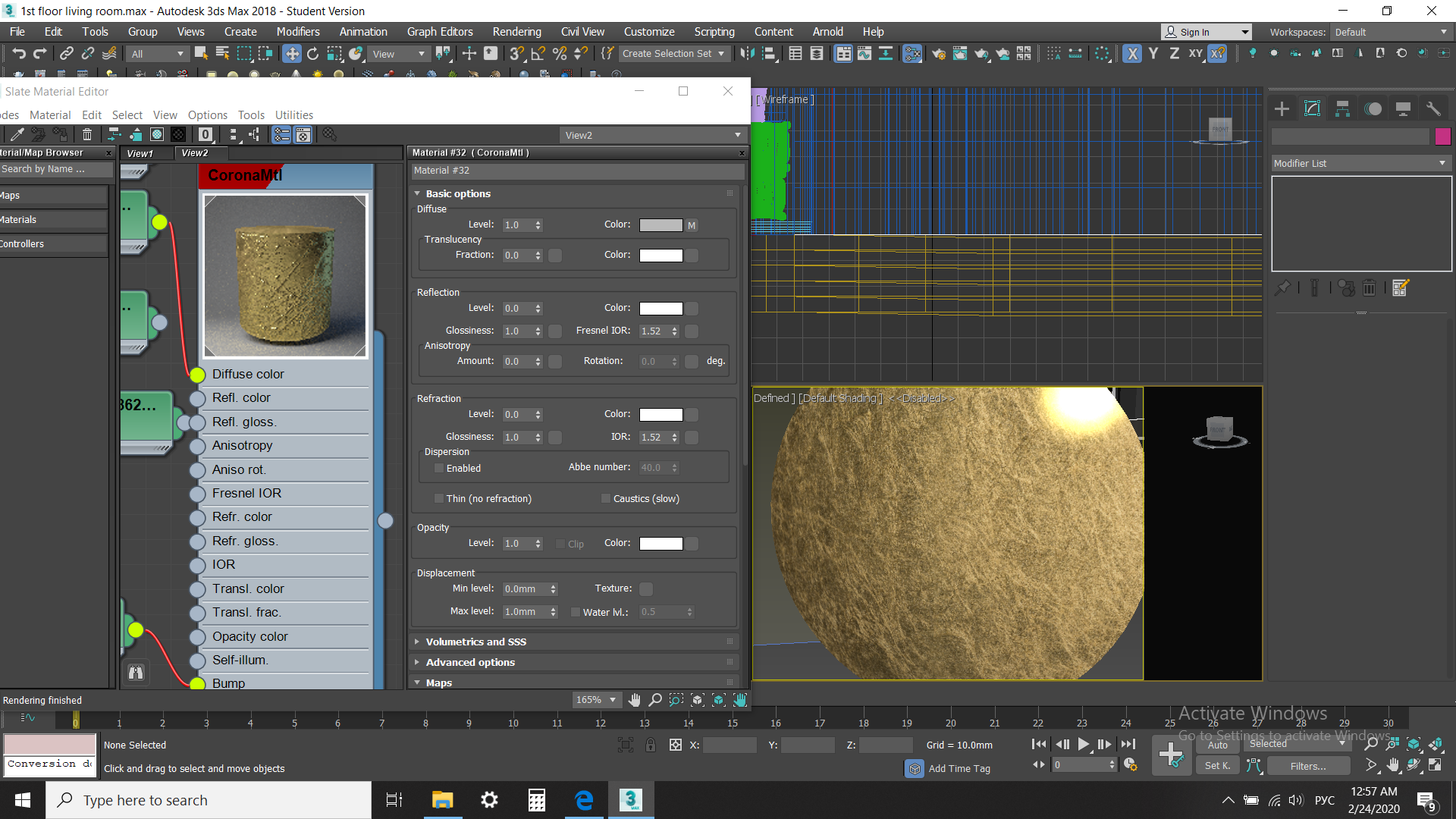Show shaded material in viewport icon
The image size is (1456, 819).
point(157,134)
